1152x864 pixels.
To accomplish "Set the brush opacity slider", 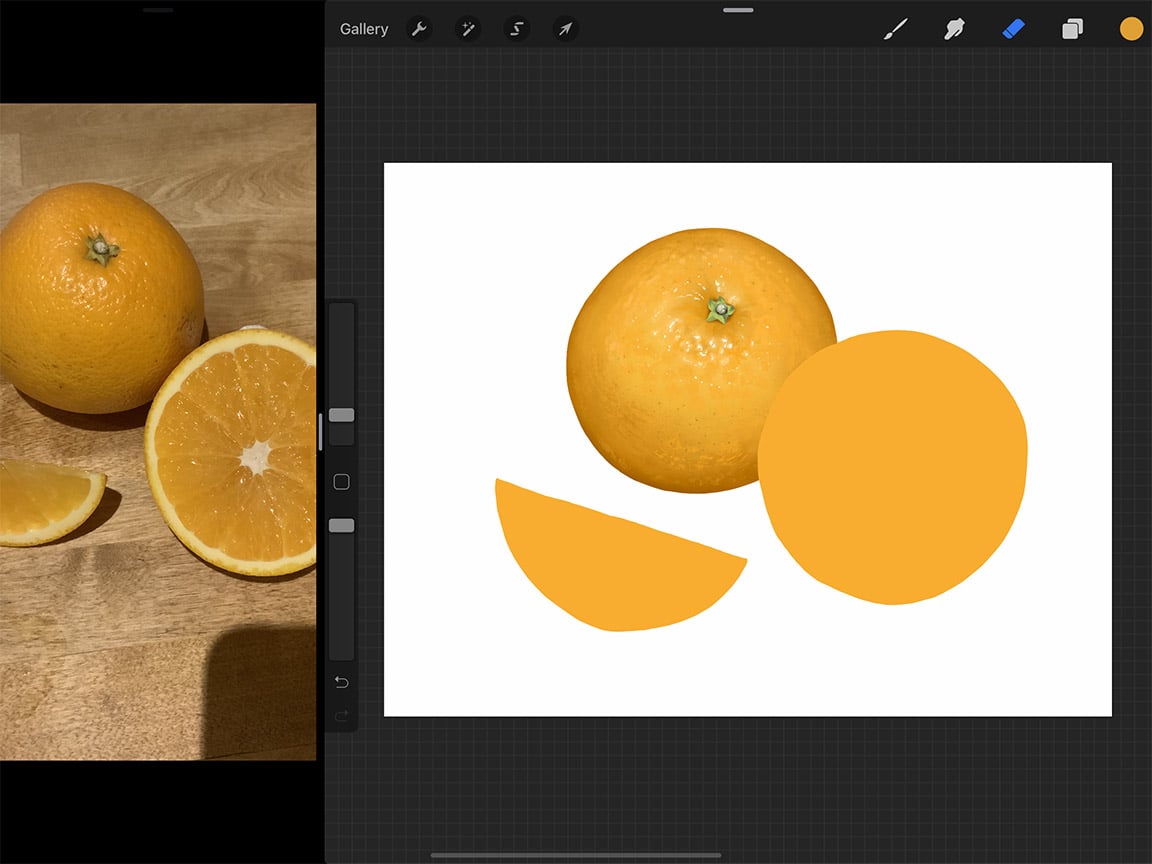I will click(341, 524).
